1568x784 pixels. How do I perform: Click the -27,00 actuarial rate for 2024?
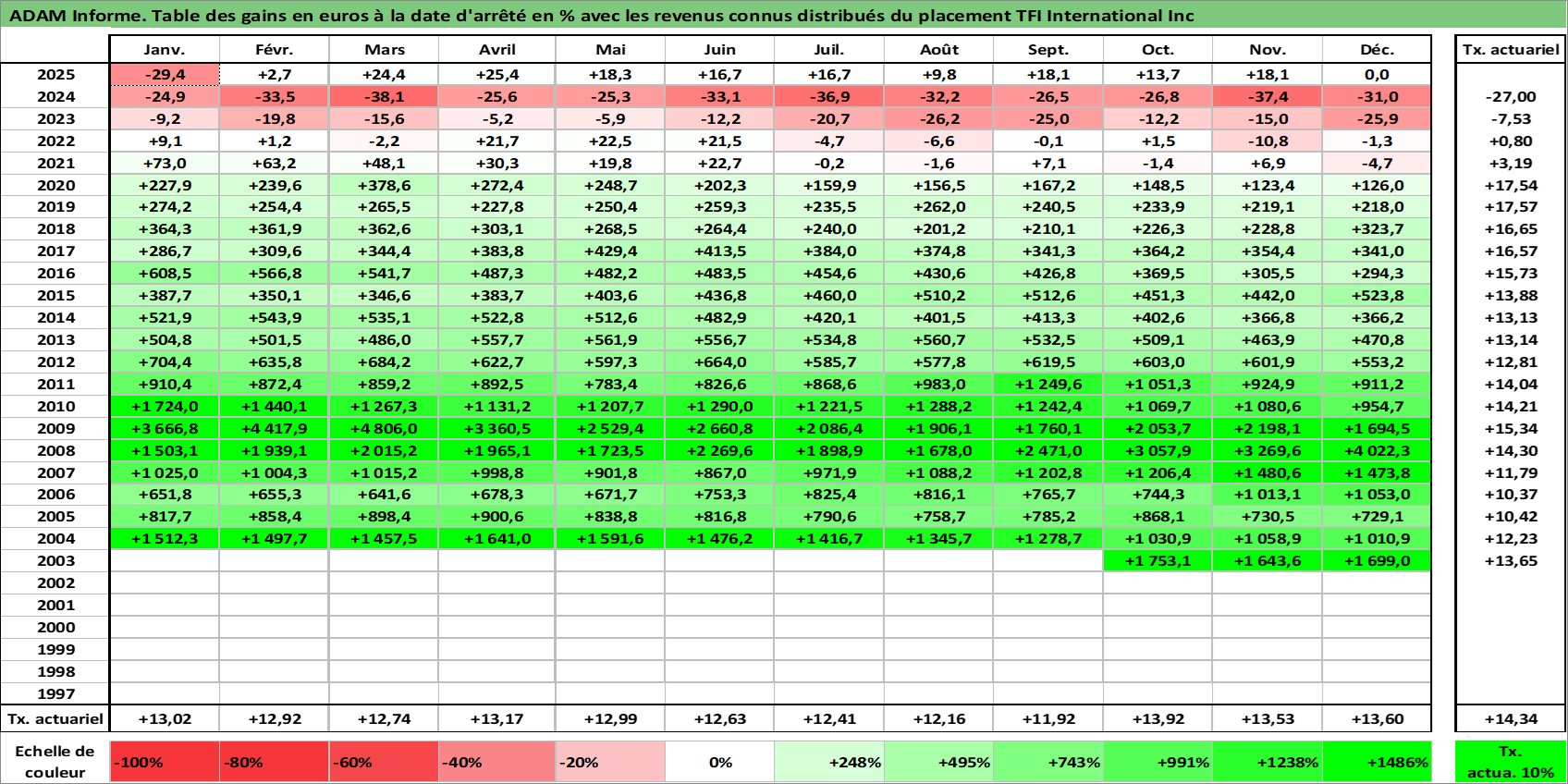pos(1511,97)
